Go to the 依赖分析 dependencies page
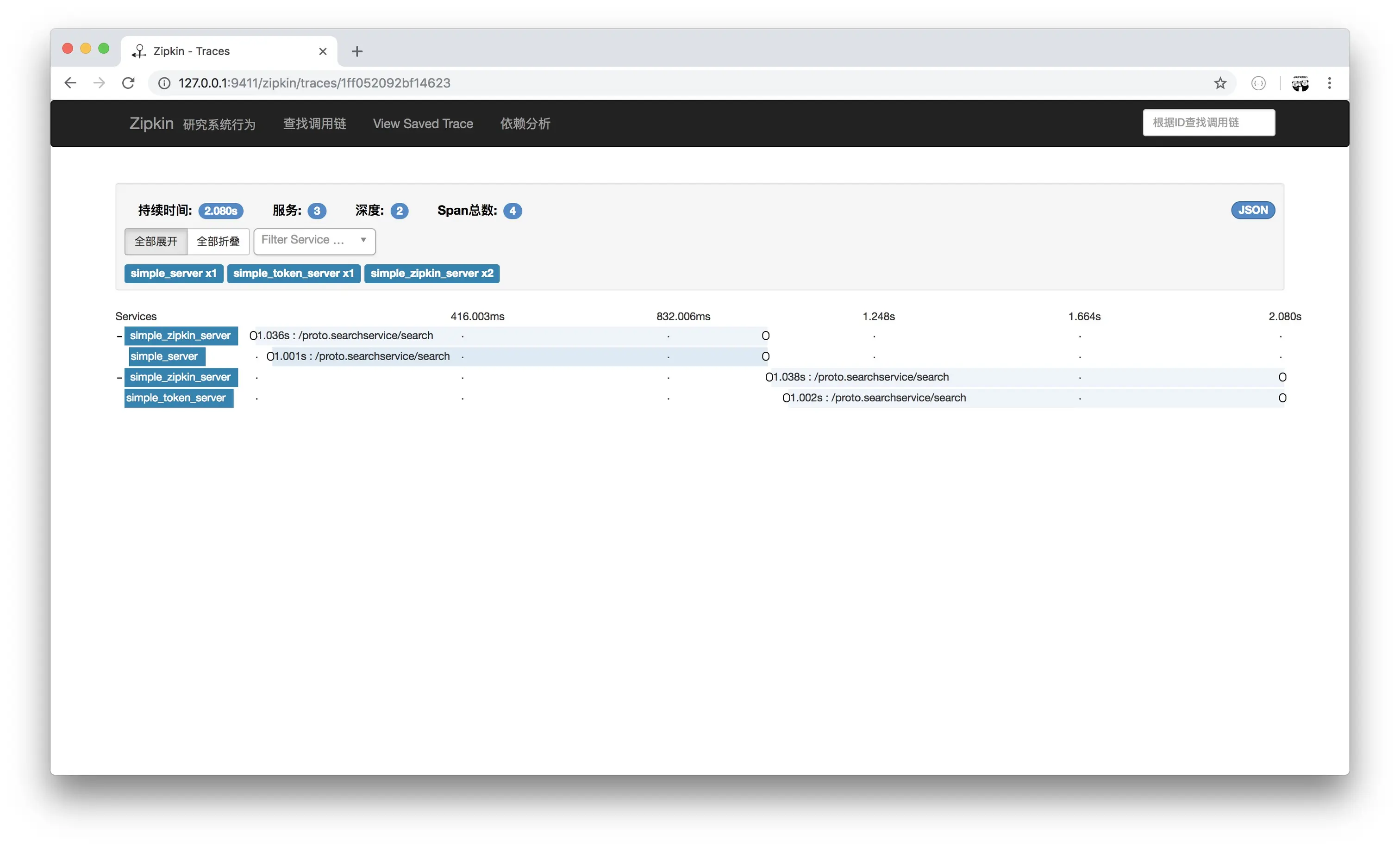The height and width of the screenshot is (847, 1400). coord(525,123)
